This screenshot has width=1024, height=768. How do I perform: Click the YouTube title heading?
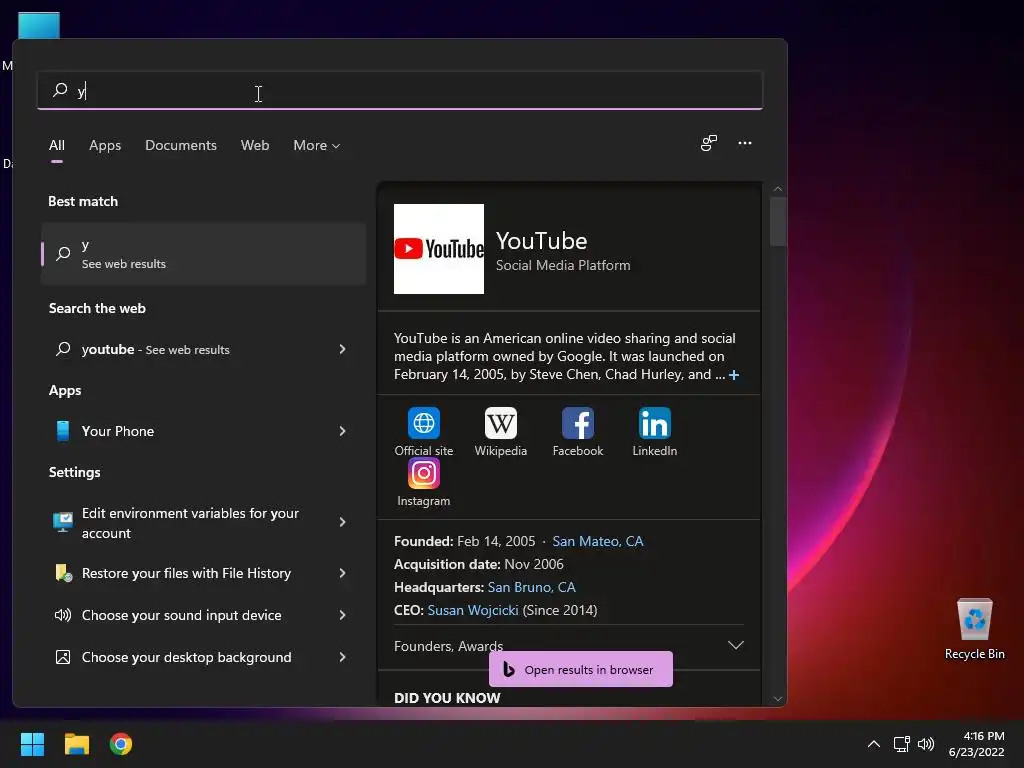541,241
